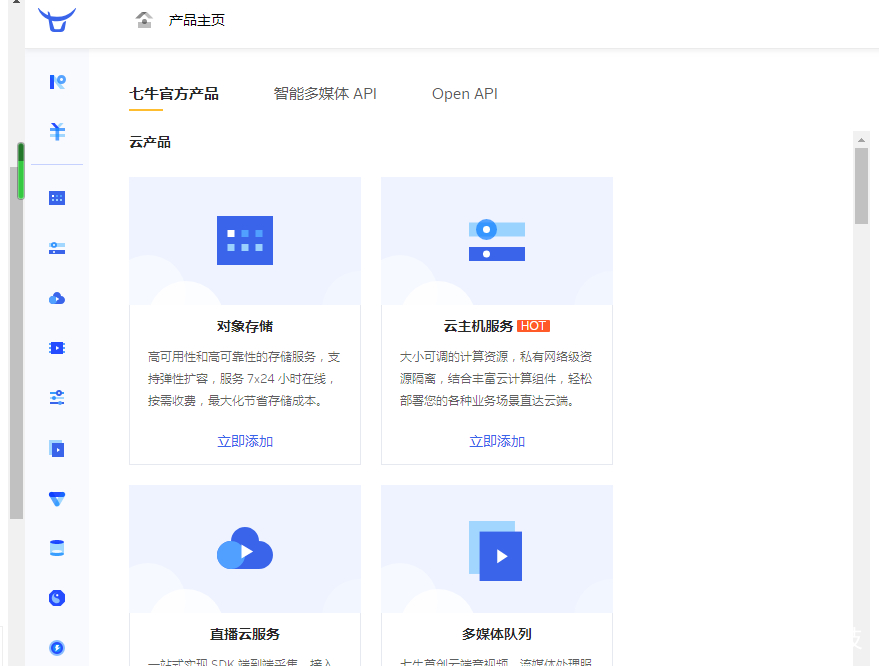Click the database cylinder icon in sidebar
The width and height of the screenshot is (879, 666).
coord(57,548)
